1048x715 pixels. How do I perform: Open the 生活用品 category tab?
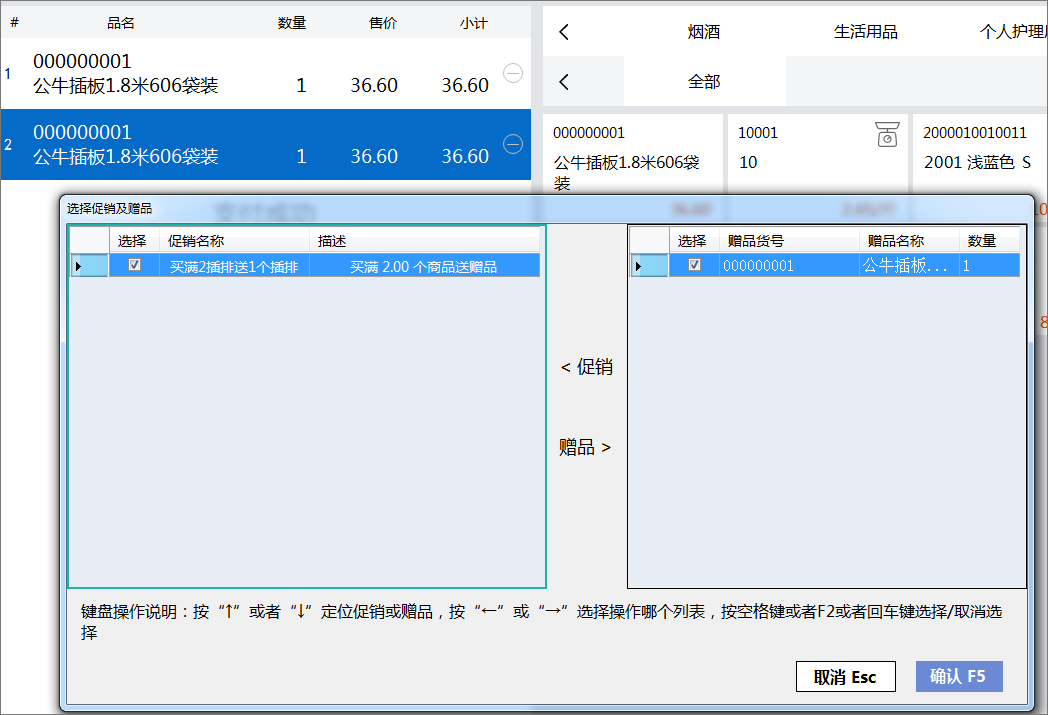866,31
